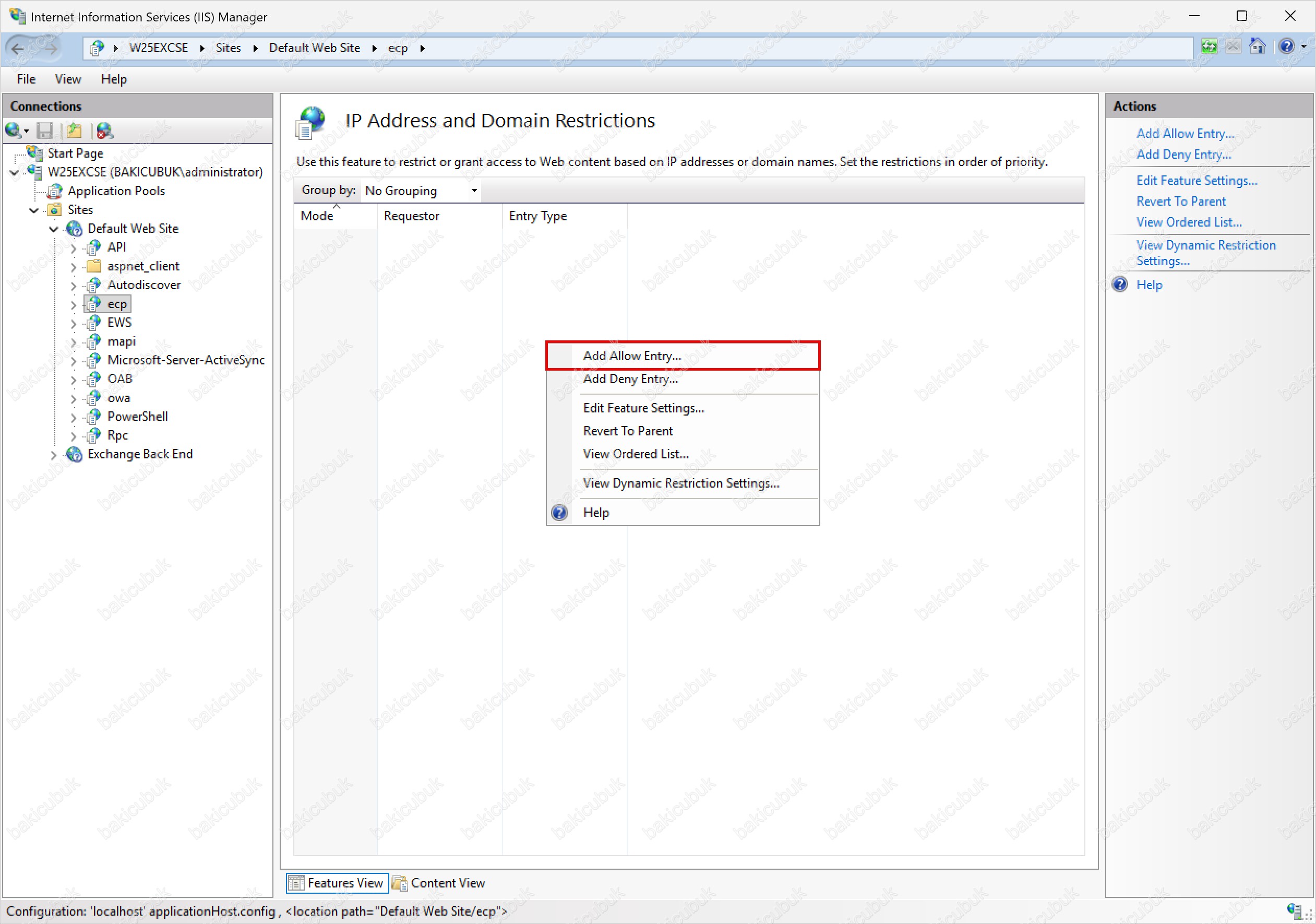Sort by the Mode column header
1316x924 pixels.
(x=336, y=216)
